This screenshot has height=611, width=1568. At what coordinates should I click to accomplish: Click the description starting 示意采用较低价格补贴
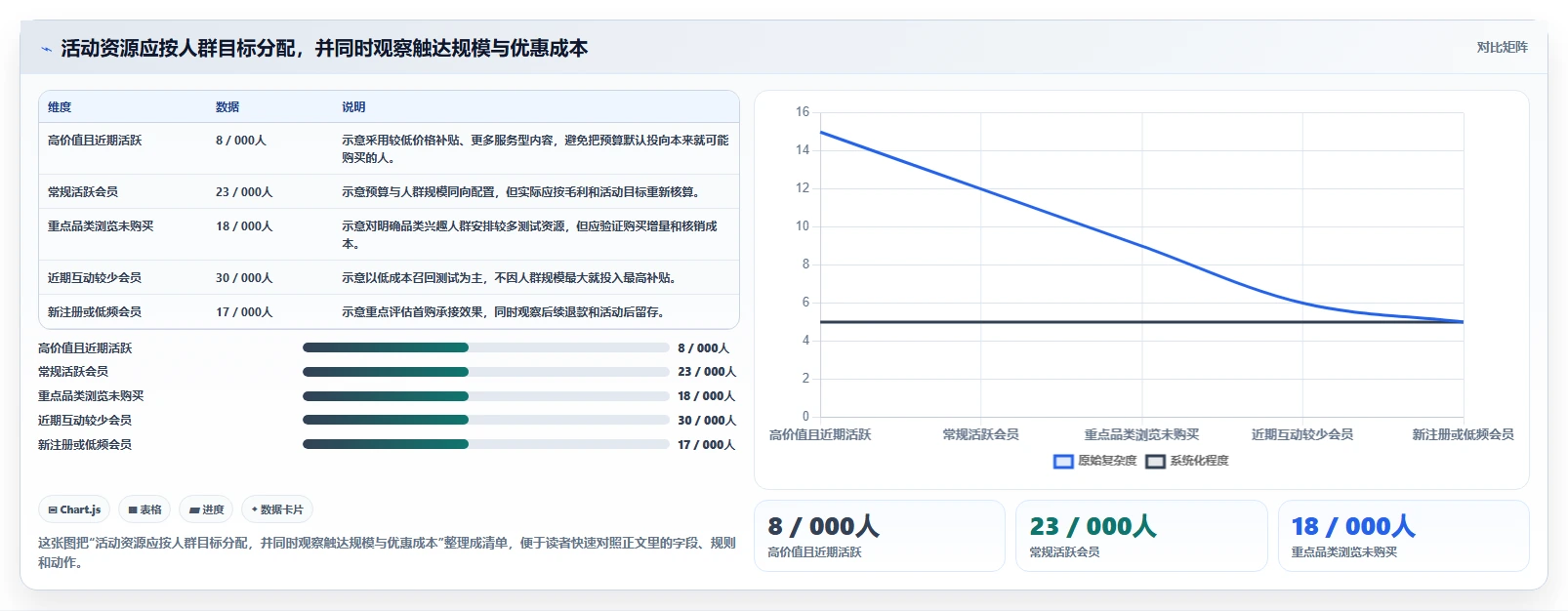[535, 149]
